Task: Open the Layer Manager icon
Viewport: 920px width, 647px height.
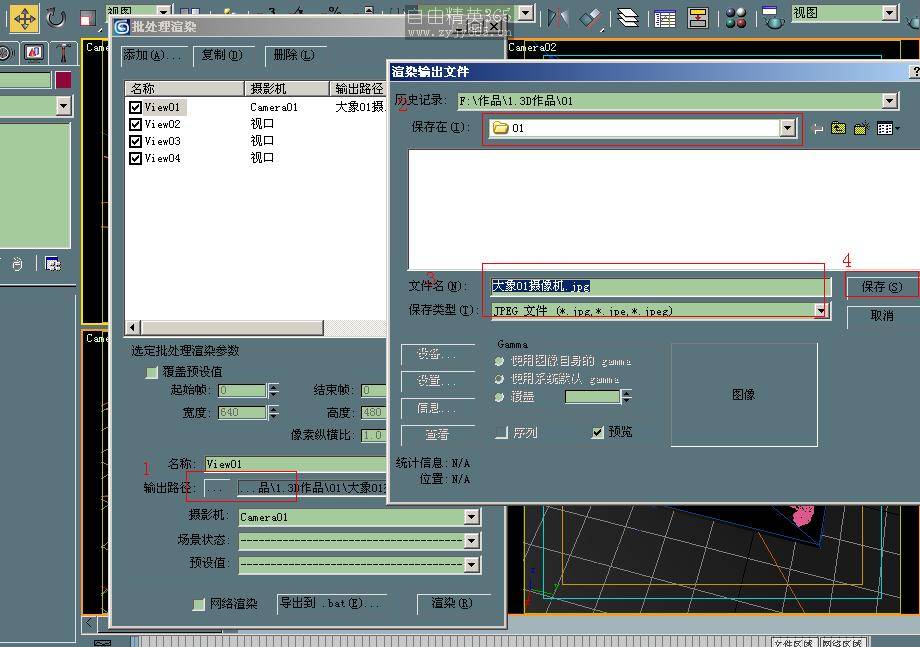Action: click(628, 17)
